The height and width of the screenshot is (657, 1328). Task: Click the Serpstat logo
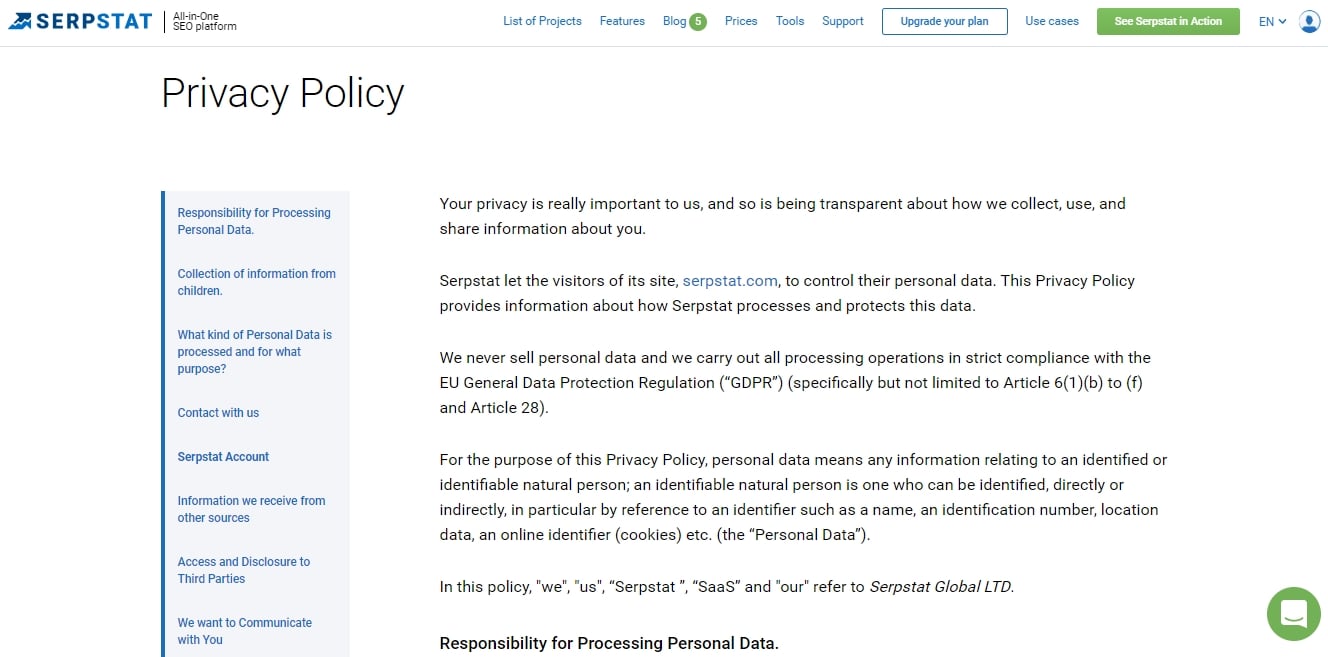tap(80, 21)
